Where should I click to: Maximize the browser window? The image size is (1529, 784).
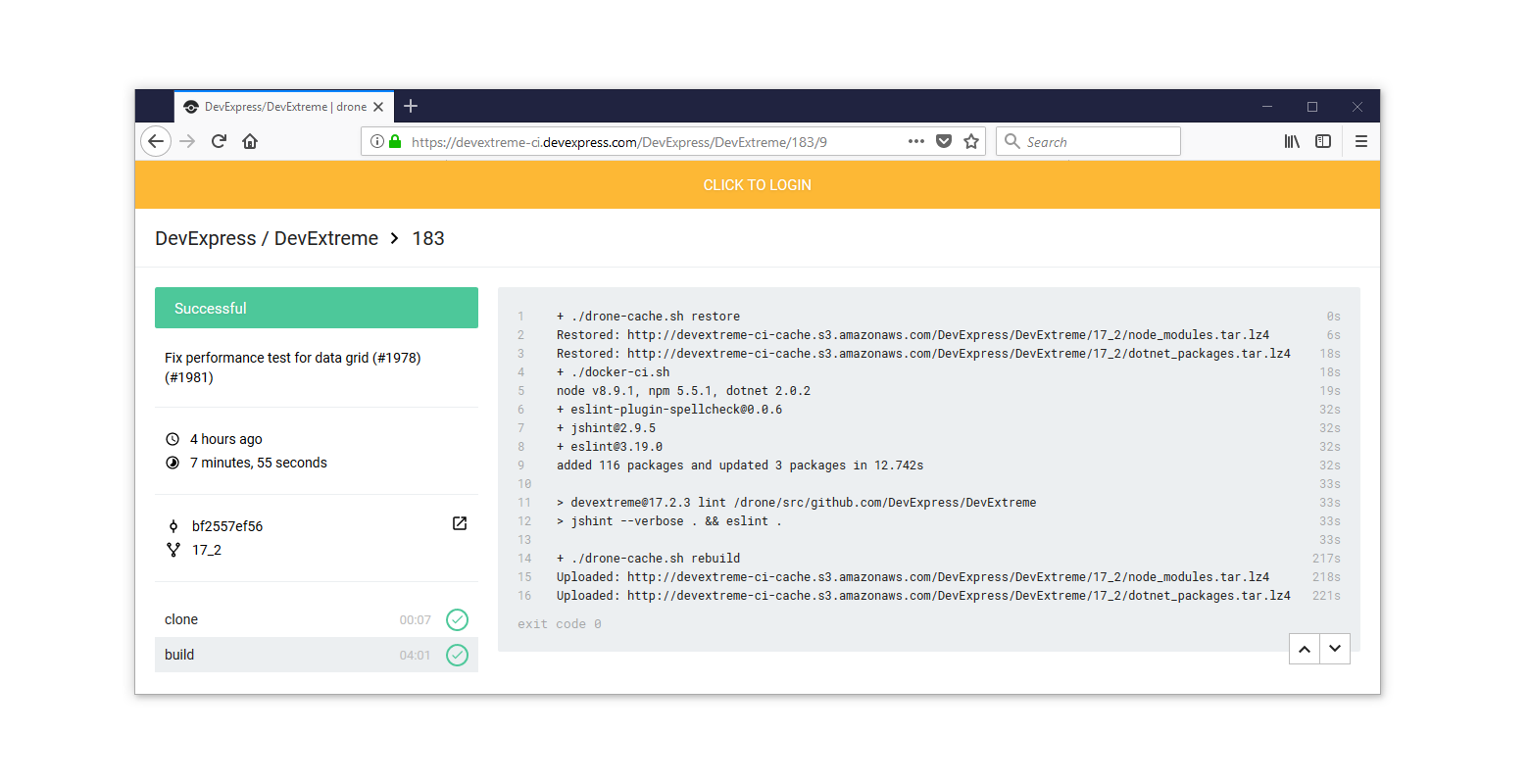[1312, 107]
